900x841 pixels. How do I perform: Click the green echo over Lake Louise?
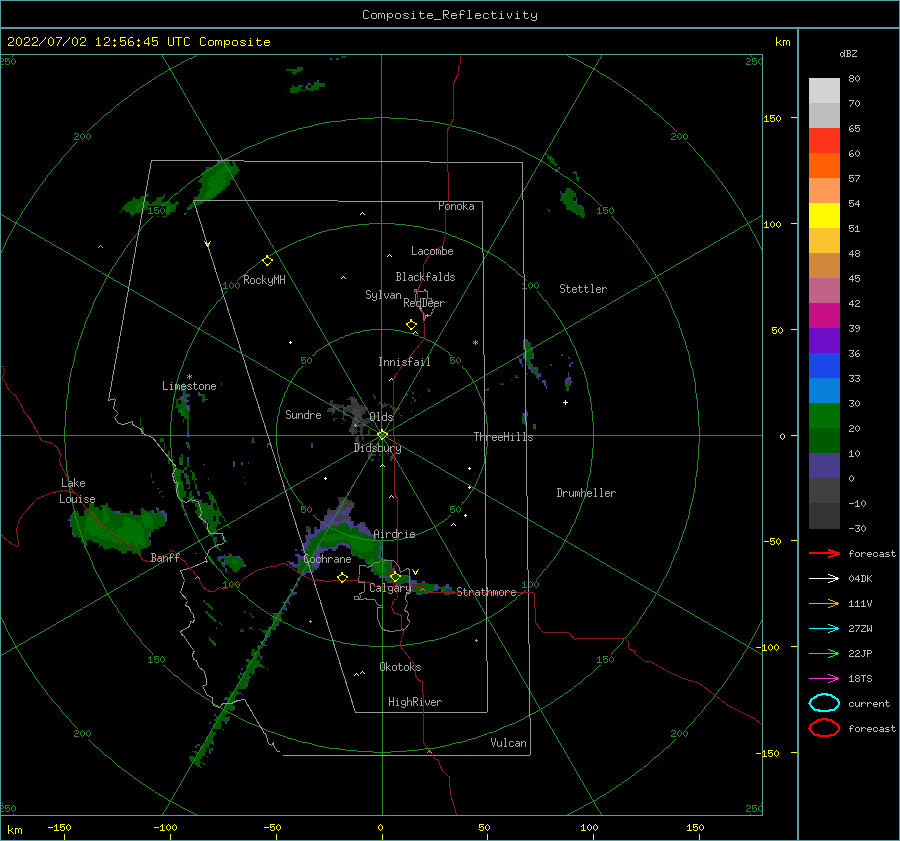[x=118, y=528]
